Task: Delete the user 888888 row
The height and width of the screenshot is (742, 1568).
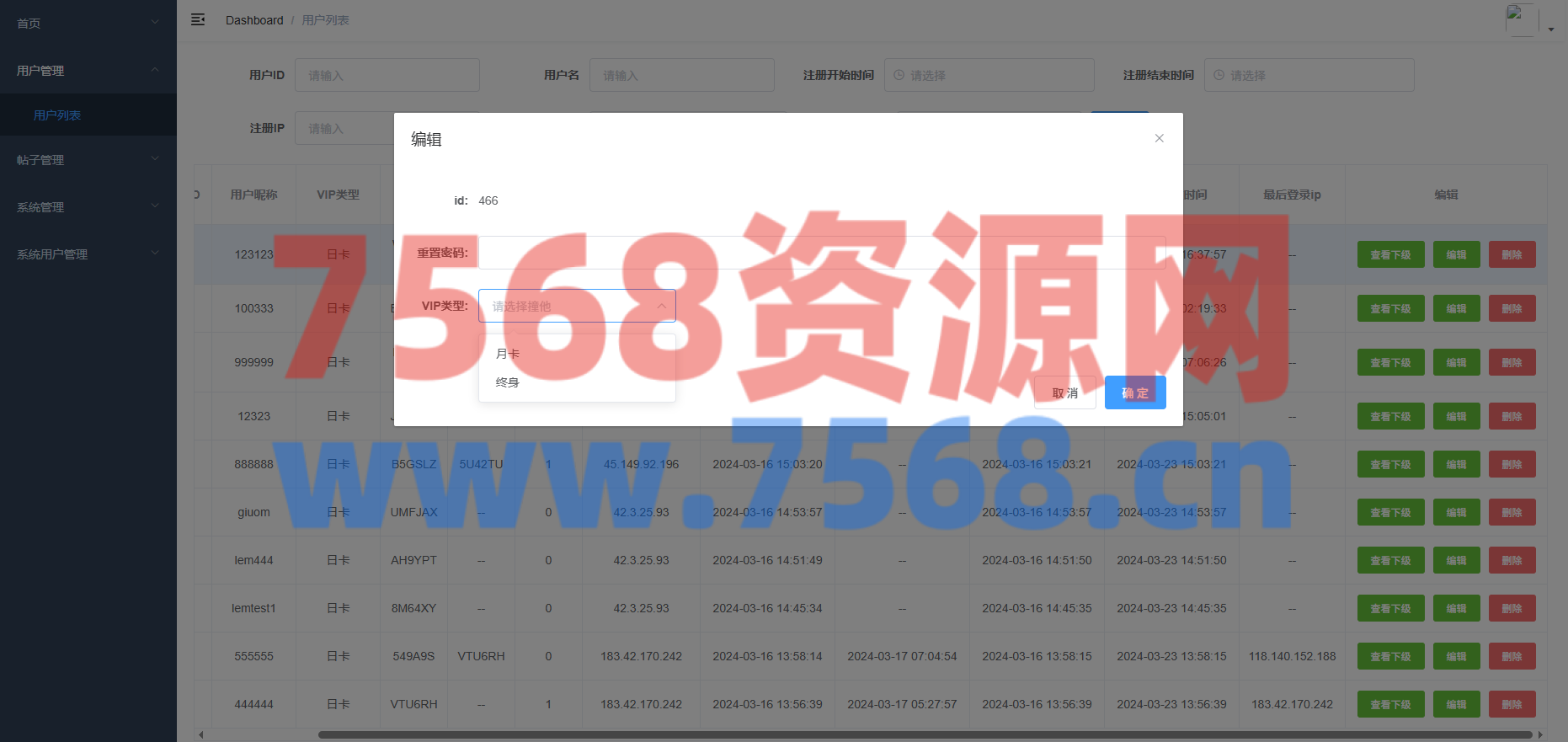Action: [x=1512, y=464]
